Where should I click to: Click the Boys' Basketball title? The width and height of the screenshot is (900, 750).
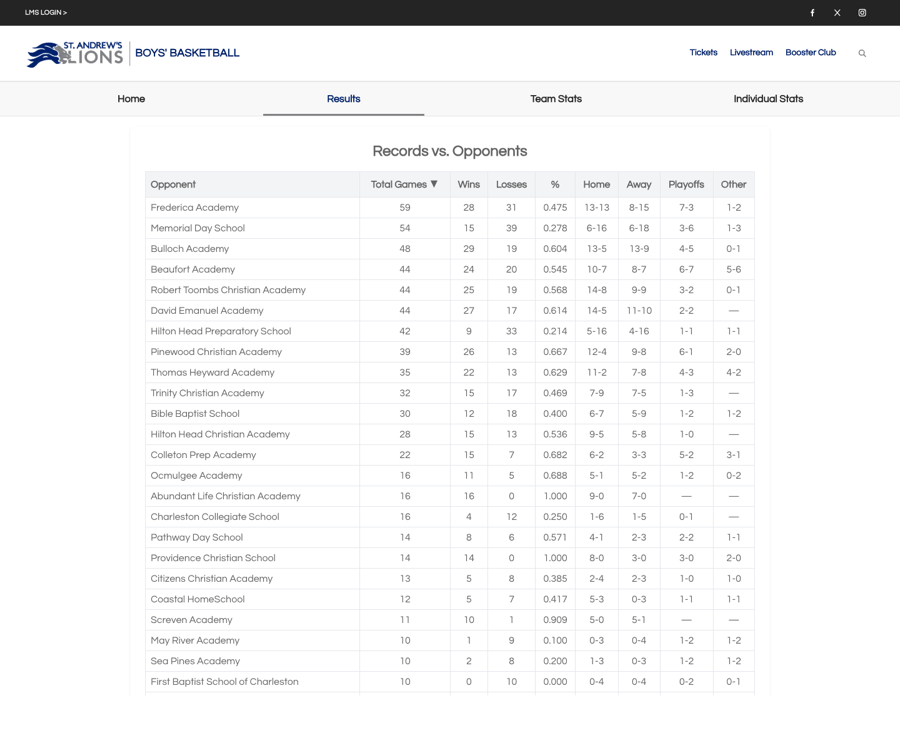pos(187,53)
